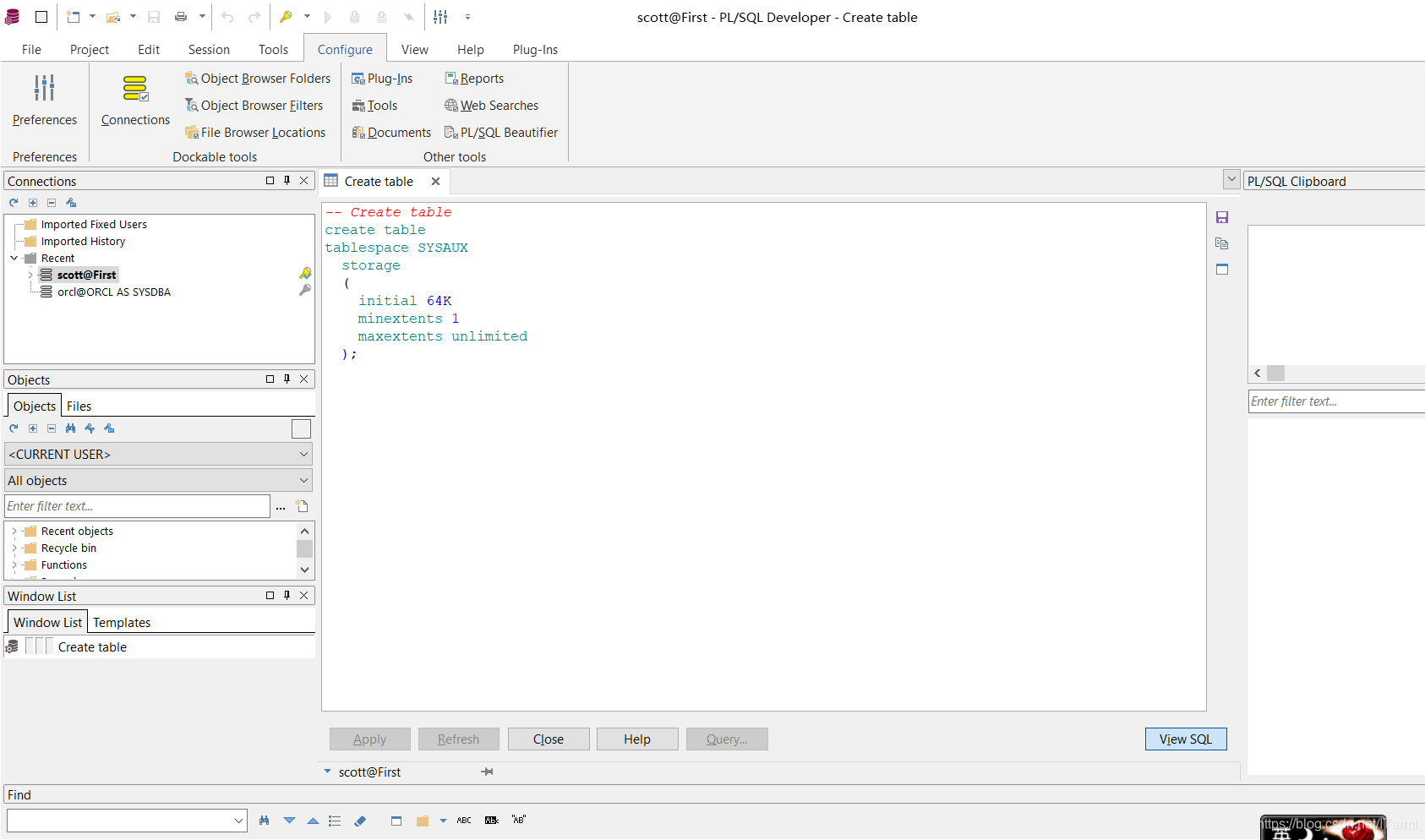Open the slider preferences icon in title toolbar
Image resolution: width=1425 pixels, height=840 pixels.
pos(440,17)
